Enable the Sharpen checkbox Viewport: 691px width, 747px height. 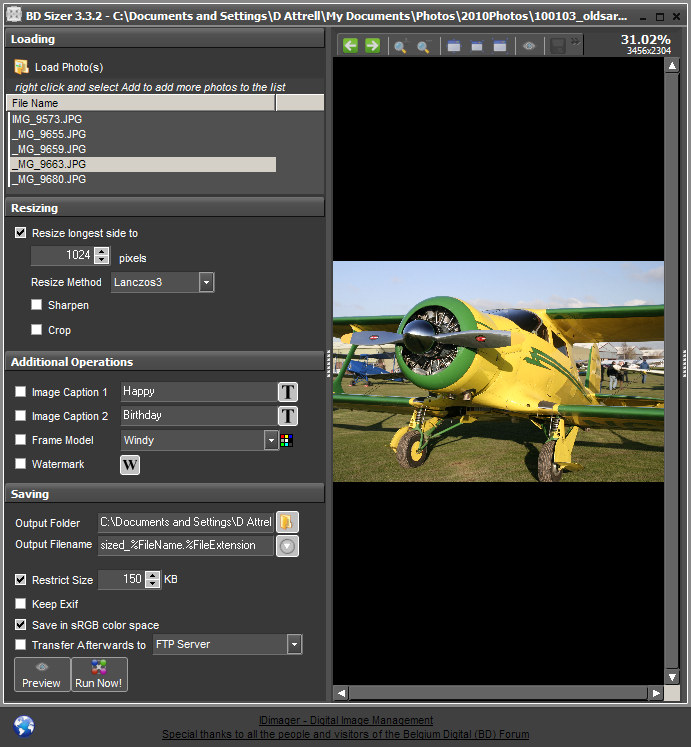pyautogui.click(x=37, y=305)
